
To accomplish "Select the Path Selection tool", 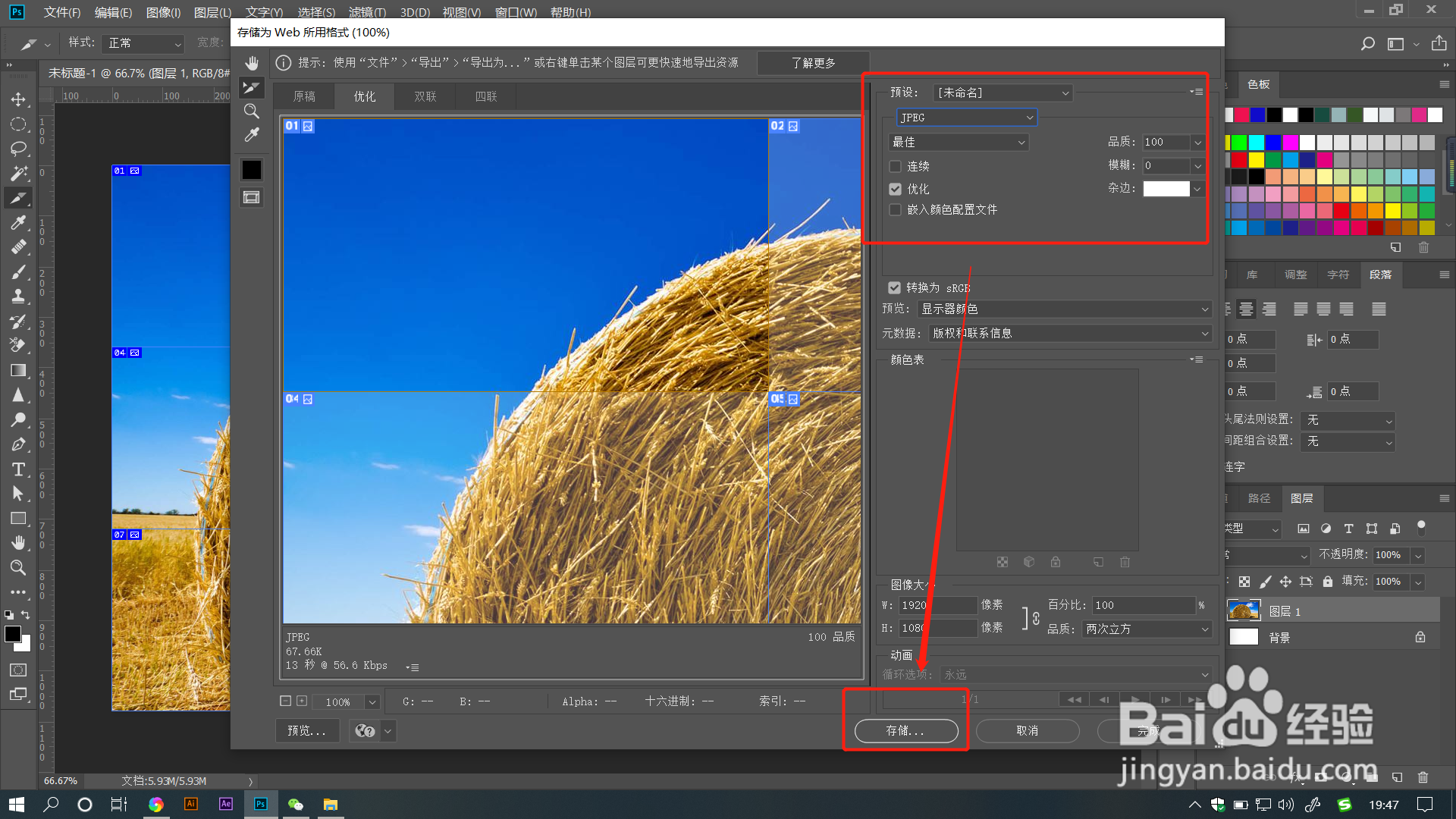I will 18,494.
